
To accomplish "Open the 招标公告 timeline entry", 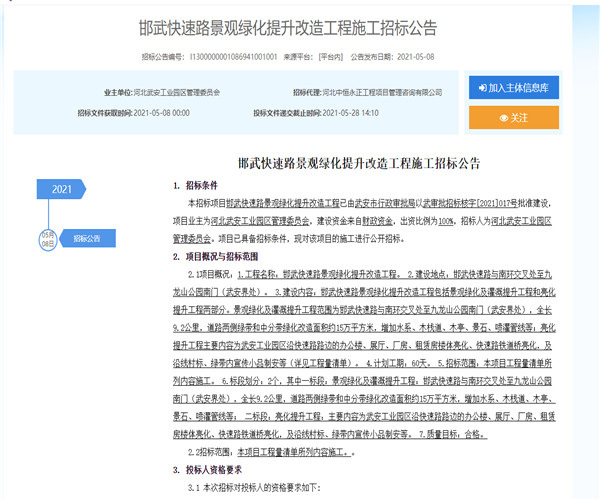I will pyautogui.click(x=87, y=239).
